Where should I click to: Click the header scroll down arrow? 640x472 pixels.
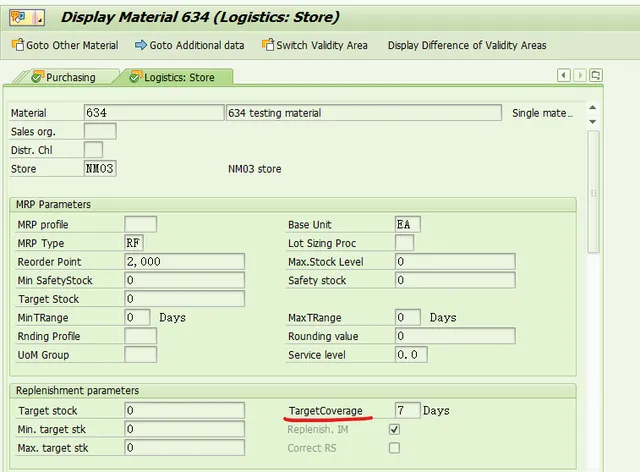pos(593,122)
